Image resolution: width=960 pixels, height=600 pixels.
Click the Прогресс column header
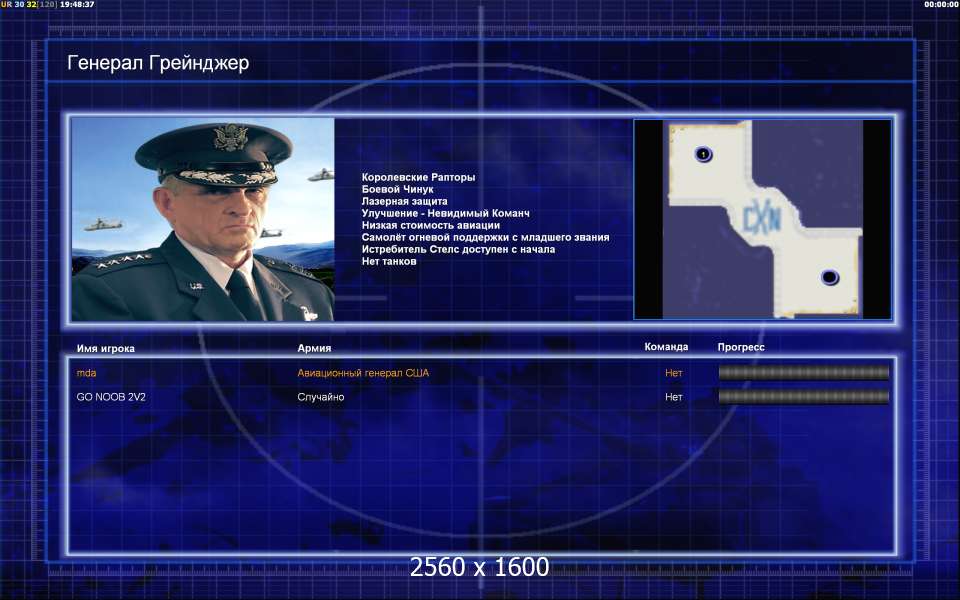pos(741,347)
